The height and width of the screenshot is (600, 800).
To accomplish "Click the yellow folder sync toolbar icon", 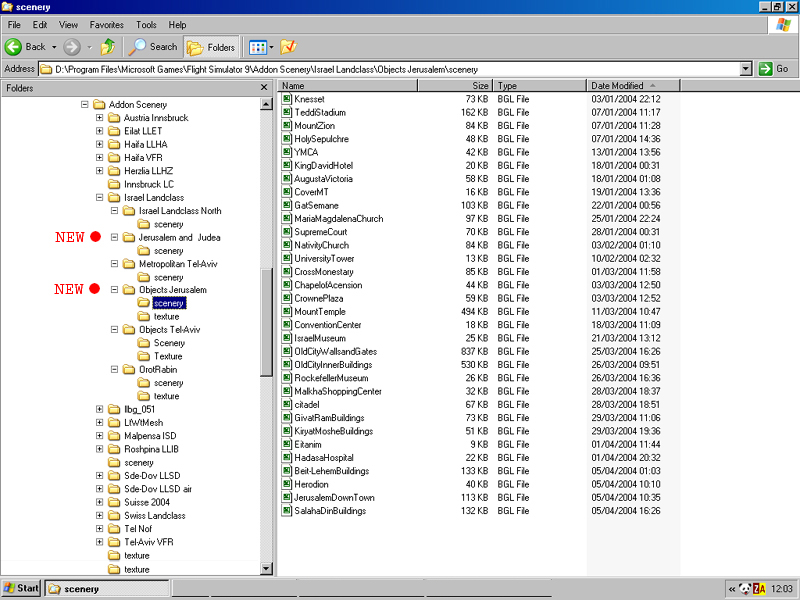I will tap(288, 47).
